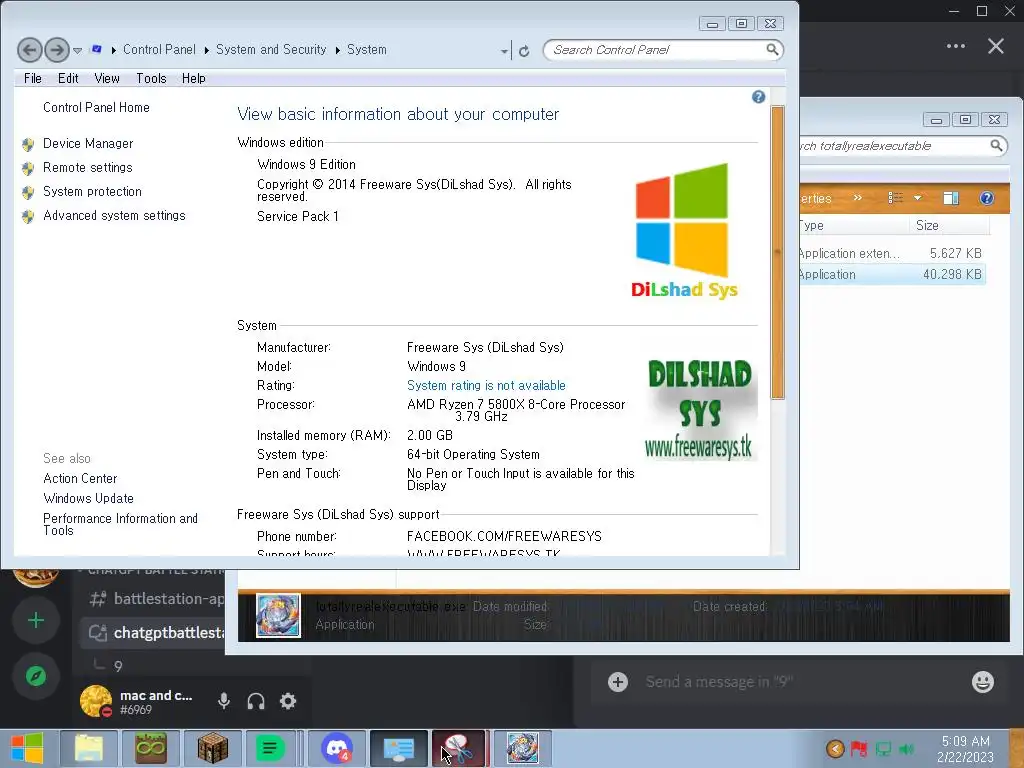Expand arrow after System and Security breadcrumb

click(x=337, y=50)
